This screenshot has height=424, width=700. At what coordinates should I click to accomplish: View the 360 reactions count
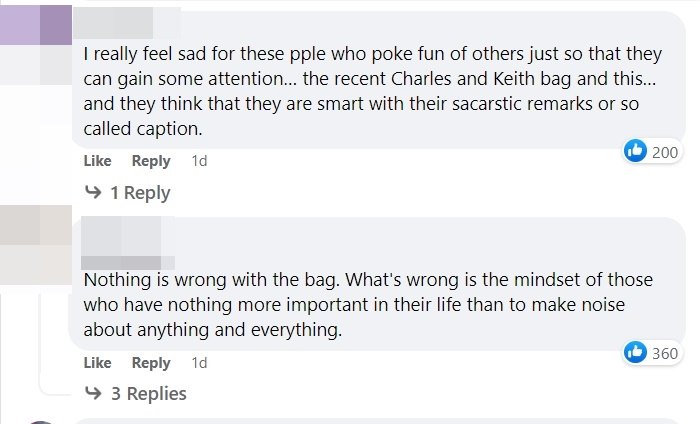pyautogui.click(x=665, y=353)
